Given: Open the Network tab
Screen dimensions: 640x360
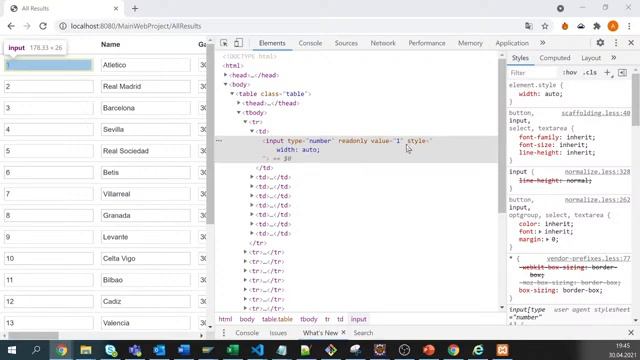Looking at the screenshot, I should (383, 43).
